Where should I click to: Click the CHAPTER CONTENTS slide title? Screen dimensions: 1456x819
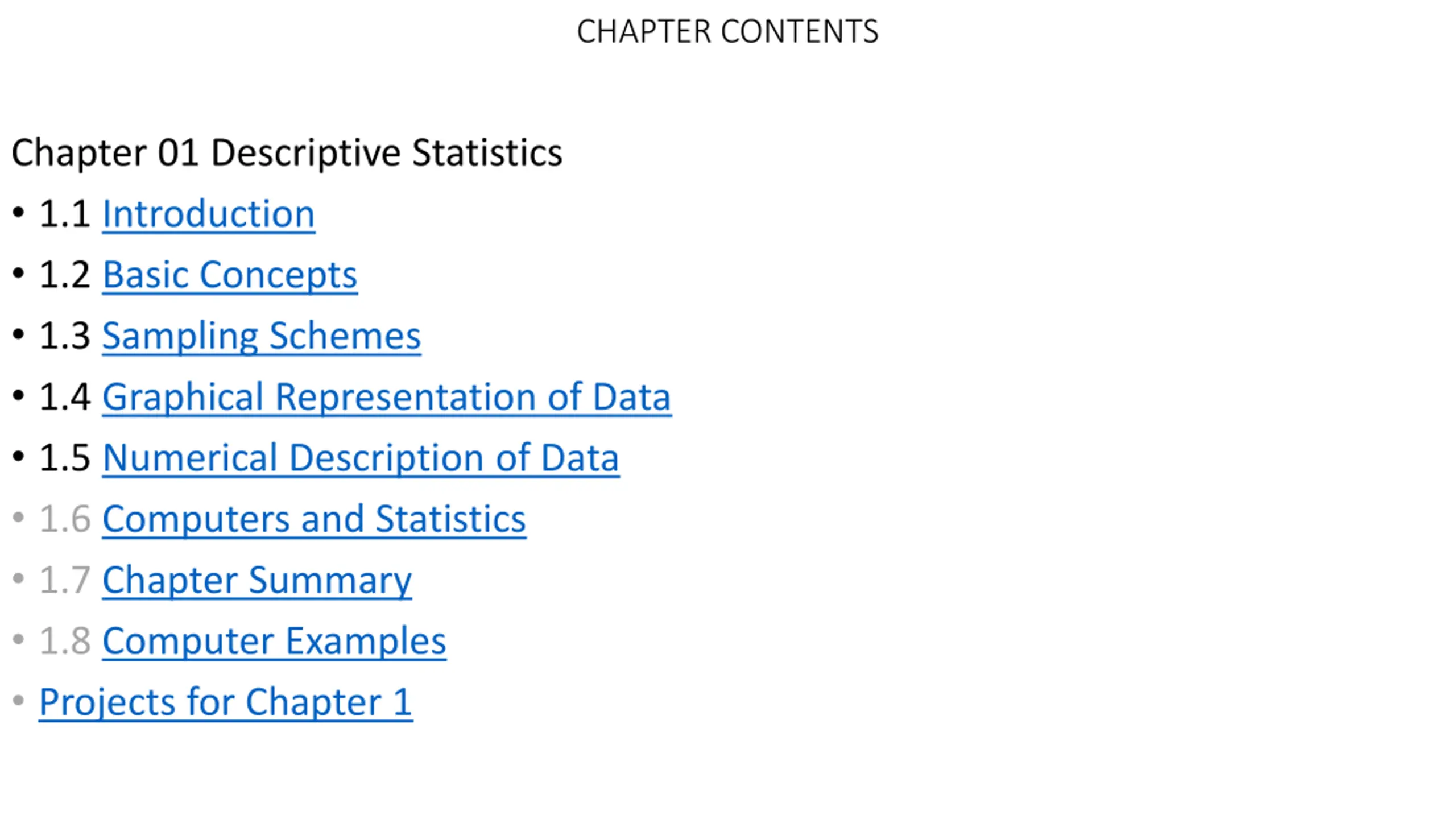point(727,32)
